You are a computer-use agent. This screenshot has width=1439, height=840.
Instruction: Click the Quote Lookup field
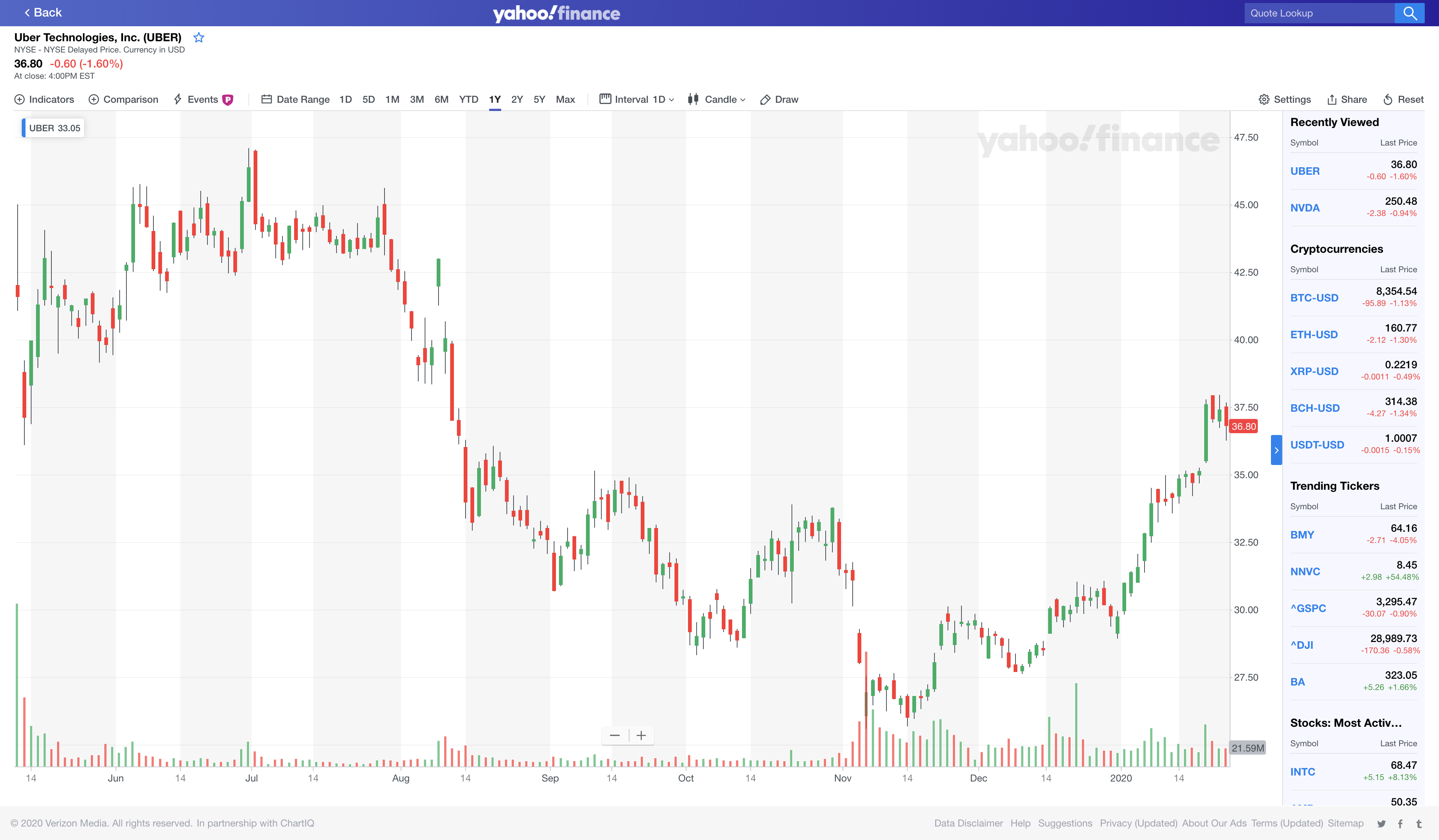(1319, 13)
